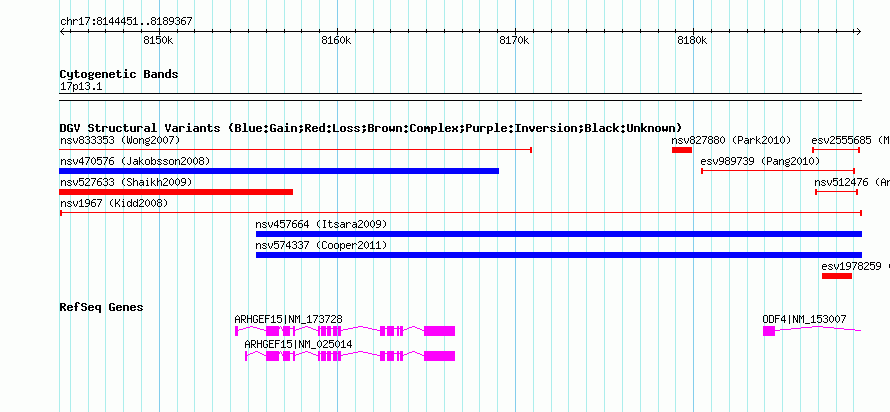
Task: Select the small red nsv827880 bar
Action: 682,150
